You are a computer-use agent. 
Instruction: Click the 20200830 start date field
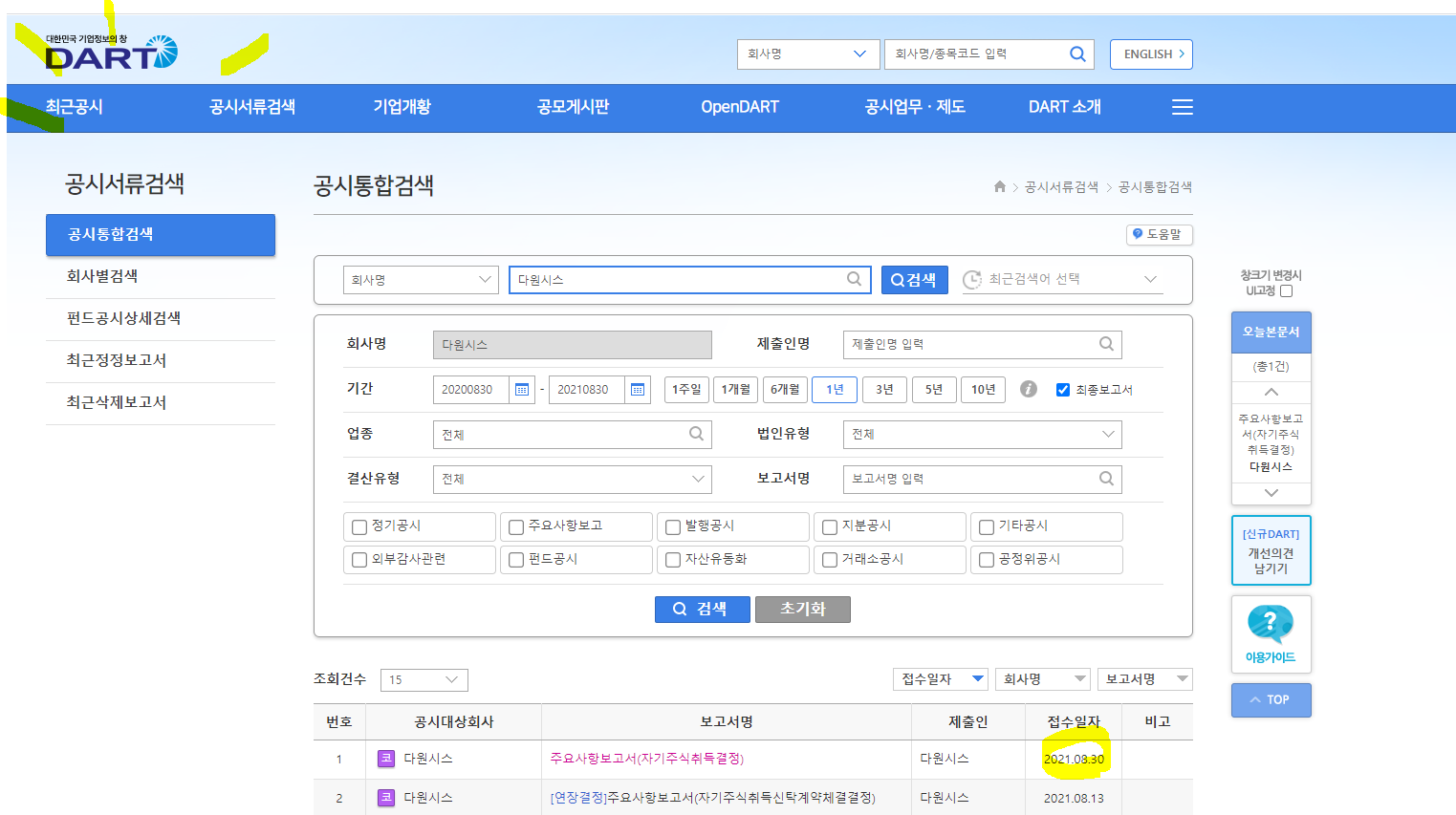[471, 389]
